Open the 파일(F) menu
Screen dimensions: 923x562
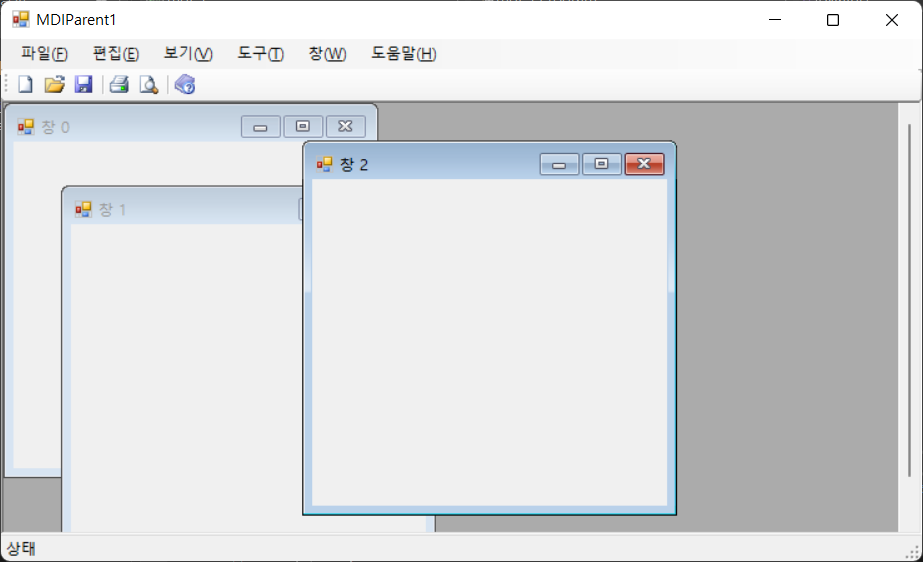click(45, 54)
